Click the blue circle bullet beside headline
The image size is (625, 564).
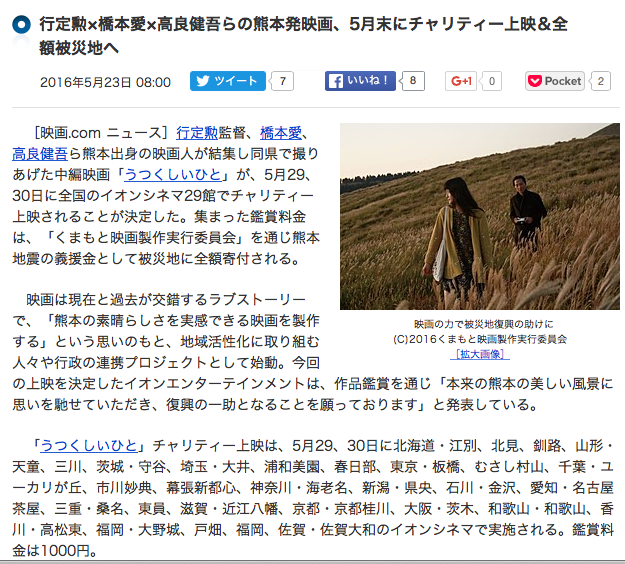(x=22, y=25)
